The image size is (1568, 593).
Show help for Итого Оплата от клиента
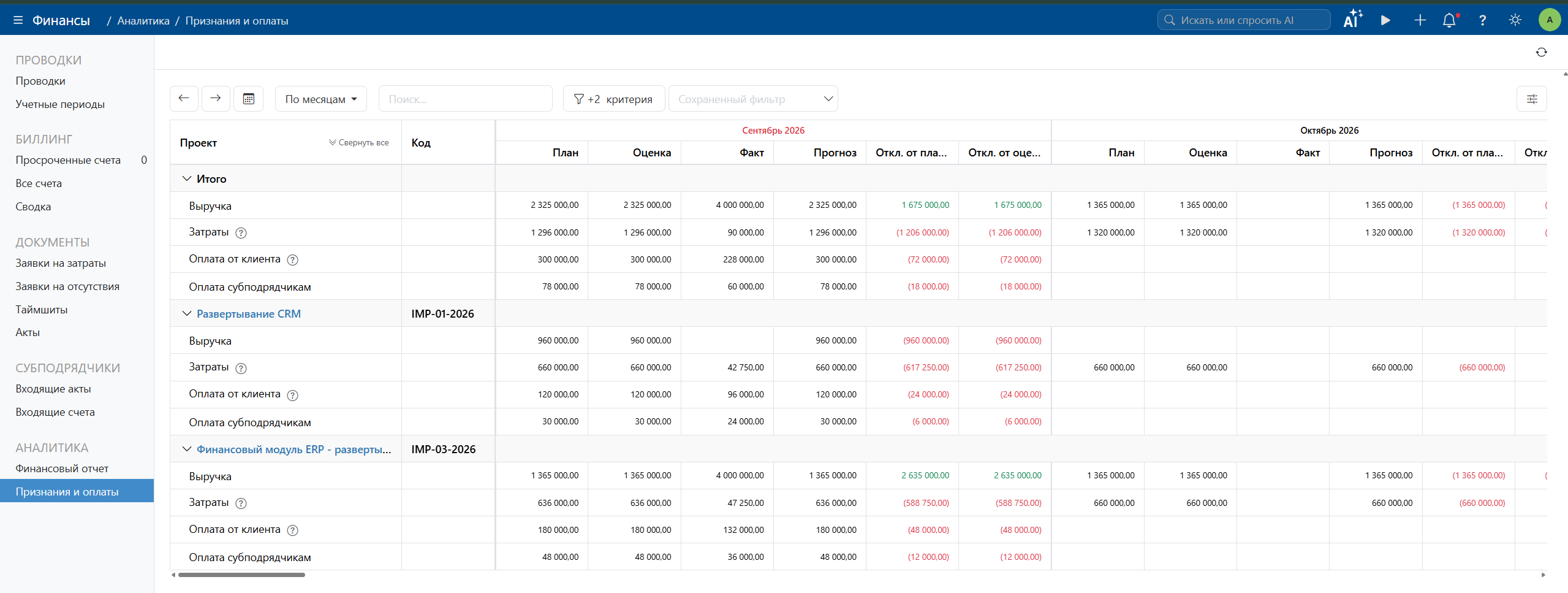pos(293,260)
